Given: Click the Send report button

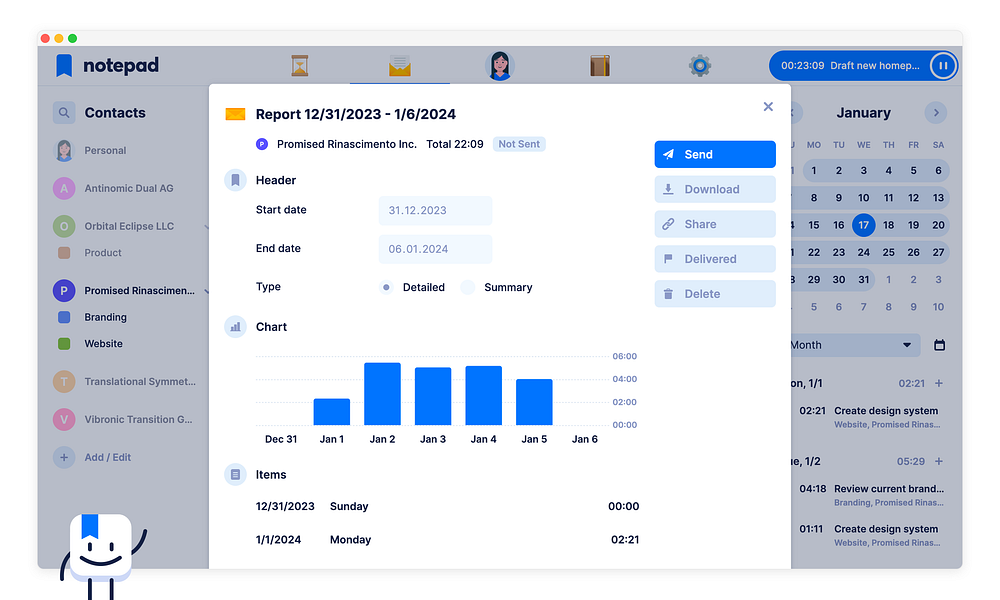Looking at the screenshot, I should point(715,154).
